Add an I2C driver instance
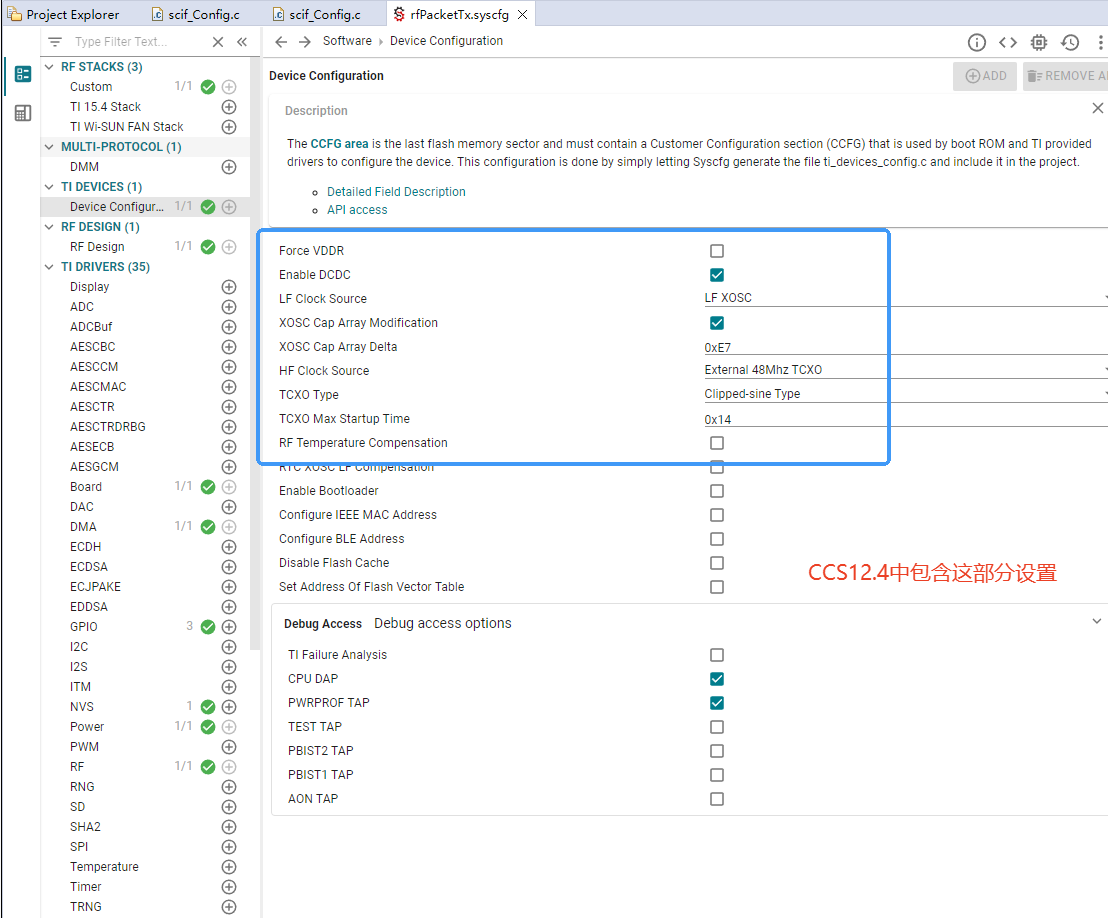Viewport: 1108px width, 918px height. 229,647
